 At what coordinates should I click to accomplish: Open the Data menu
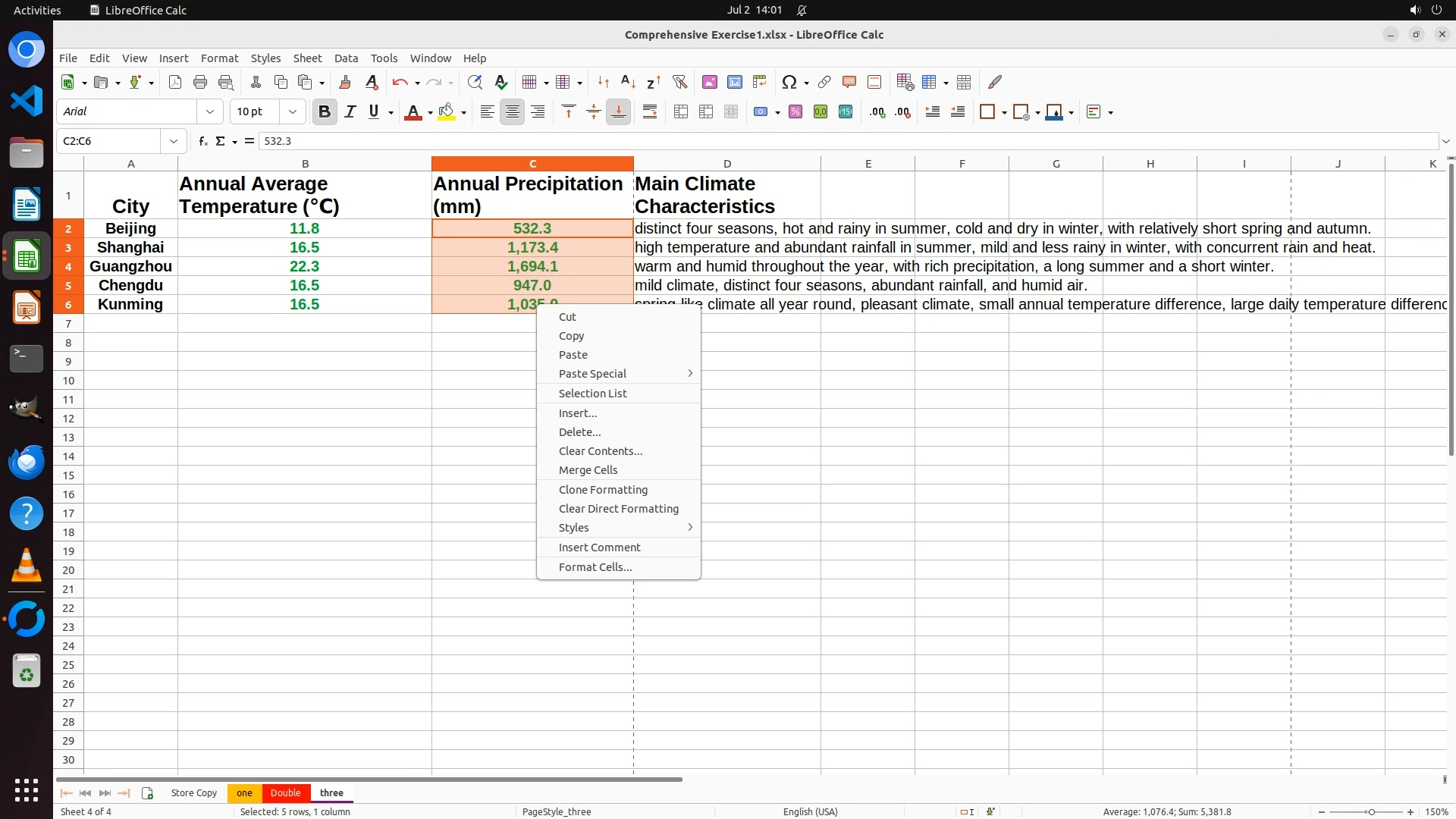(346, 58)
